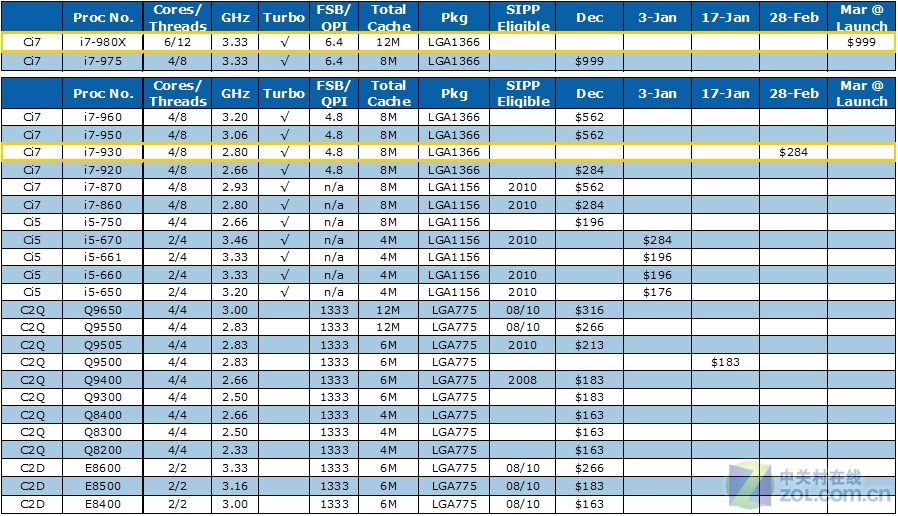Click the 1333 FSB value for Q9650
Viewport: 898px width, 516px height.
tap(334, 310)
